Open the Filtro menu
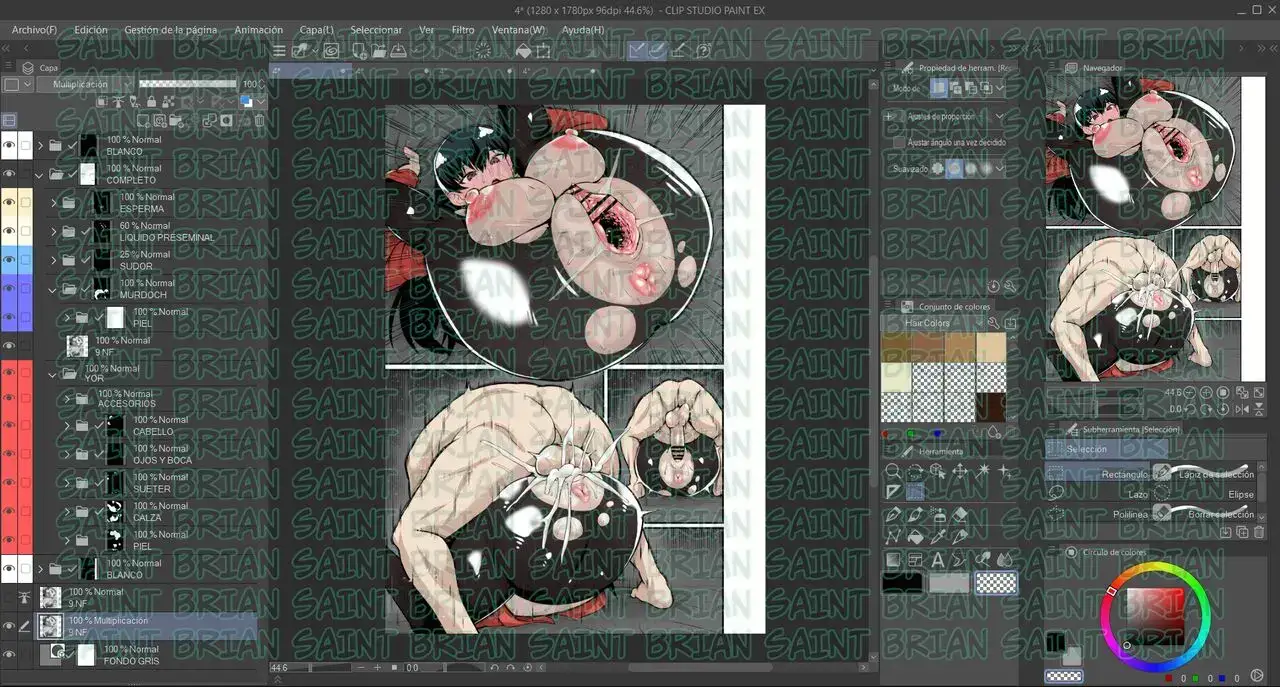The image size is (1280, 687). [x=462, y=30]
